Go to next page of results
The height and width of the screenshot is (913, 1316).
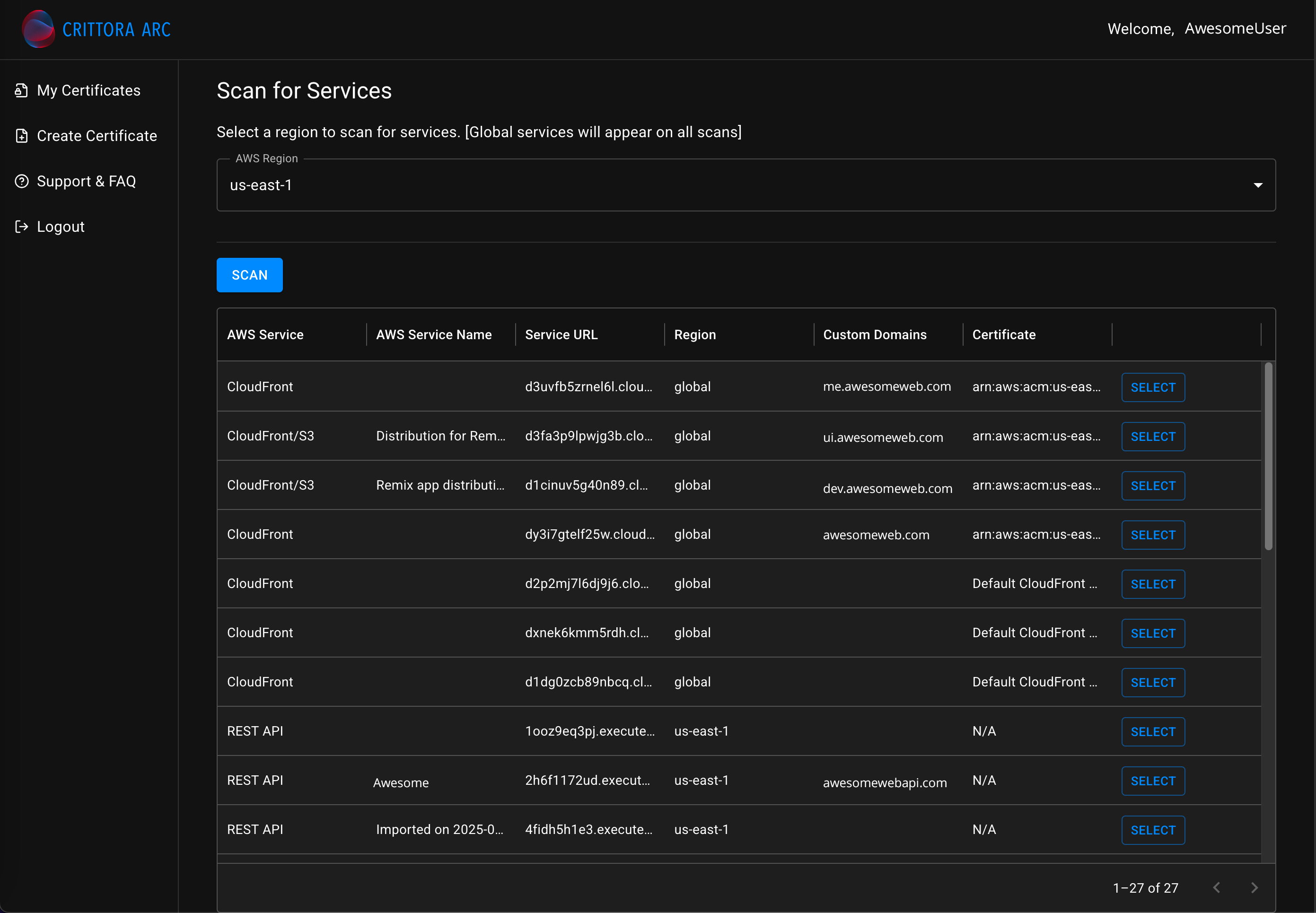click(1254, 887)
